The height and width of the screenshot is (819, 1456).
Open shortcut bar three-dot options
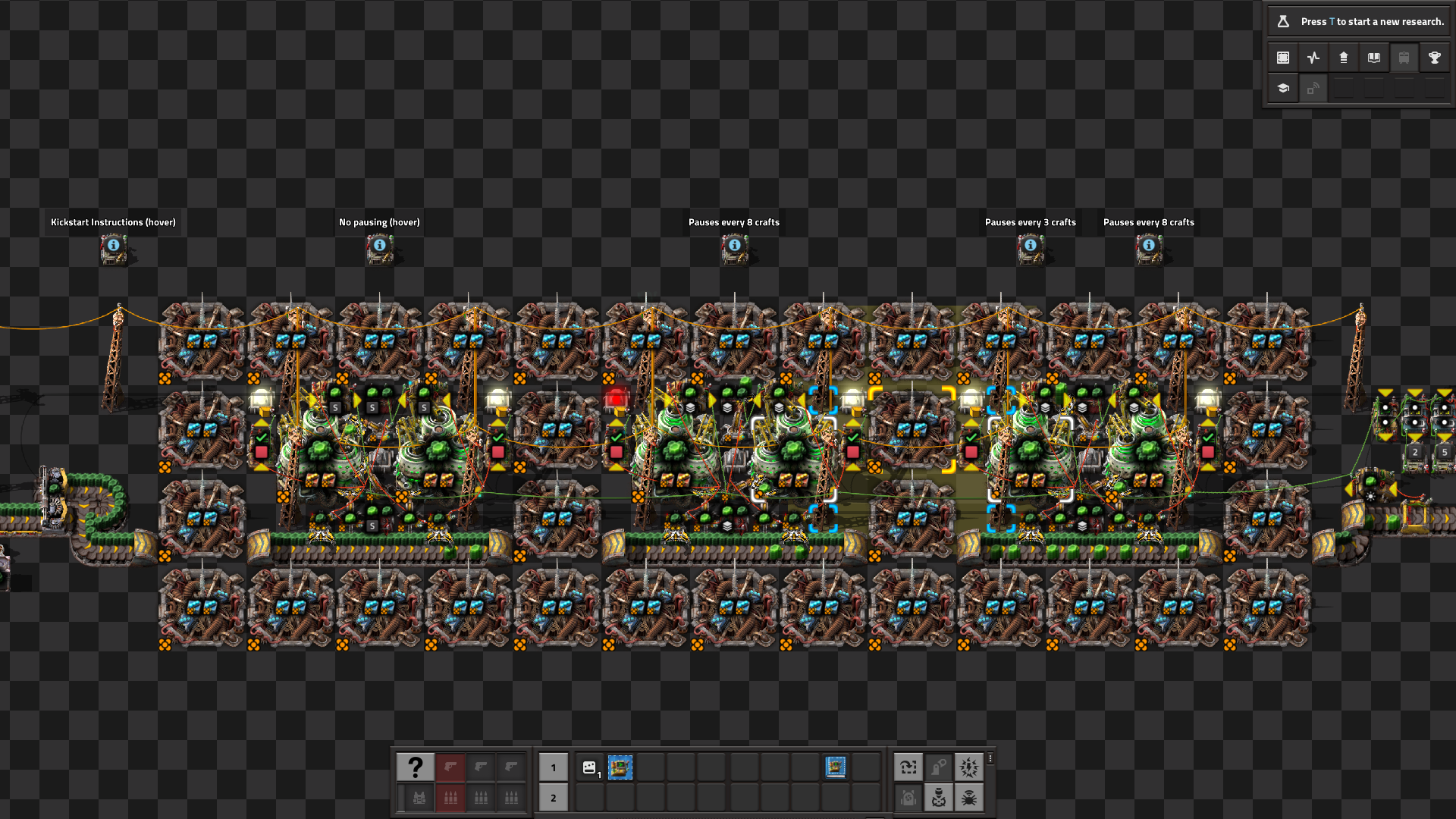[990, 758]
